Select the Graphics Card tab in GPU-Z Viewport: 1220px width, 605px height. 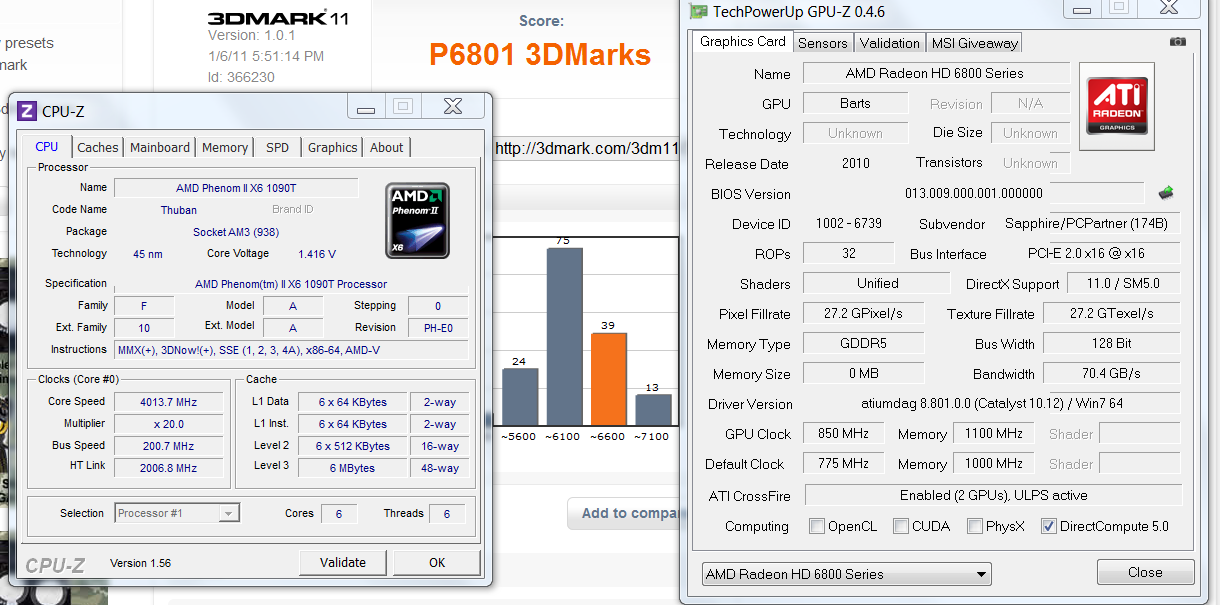pyautogui.click(x=743, y=42)
